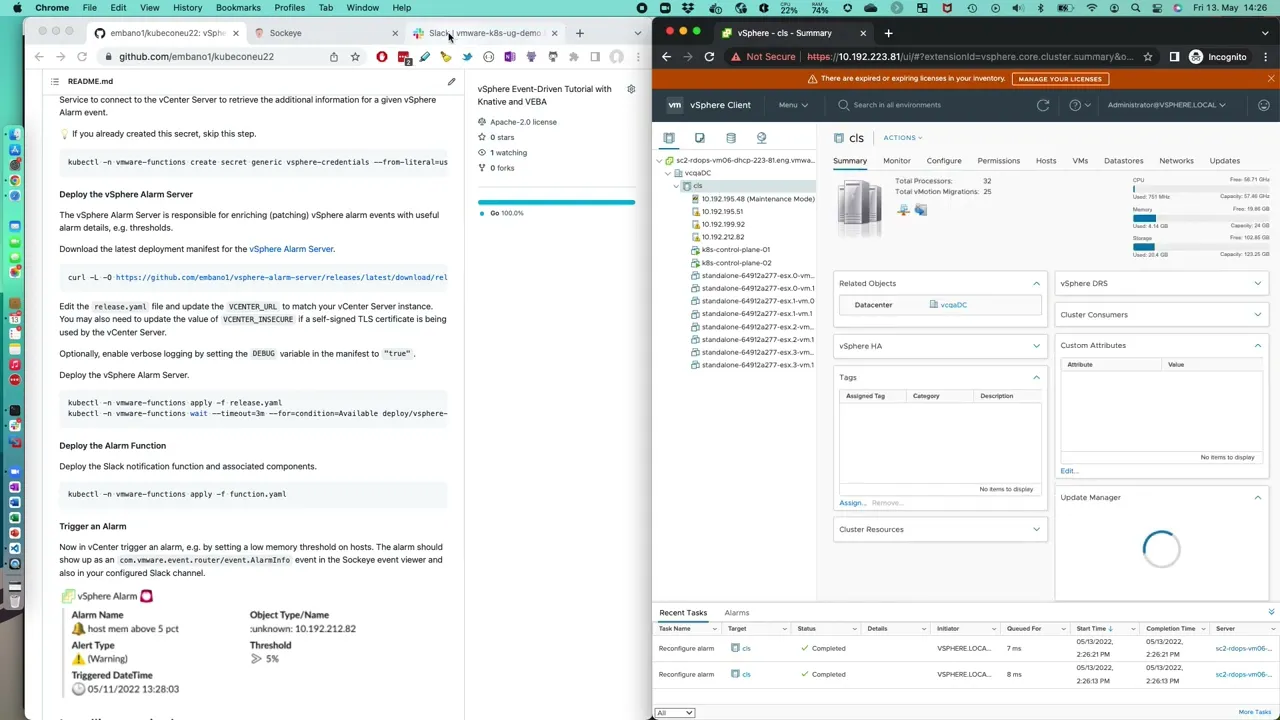Viewport: 1280px width, 720px height.
Task: Open Administrator@VSPHERE.LOCAL user dropdown
Action: coord(1166,105)
